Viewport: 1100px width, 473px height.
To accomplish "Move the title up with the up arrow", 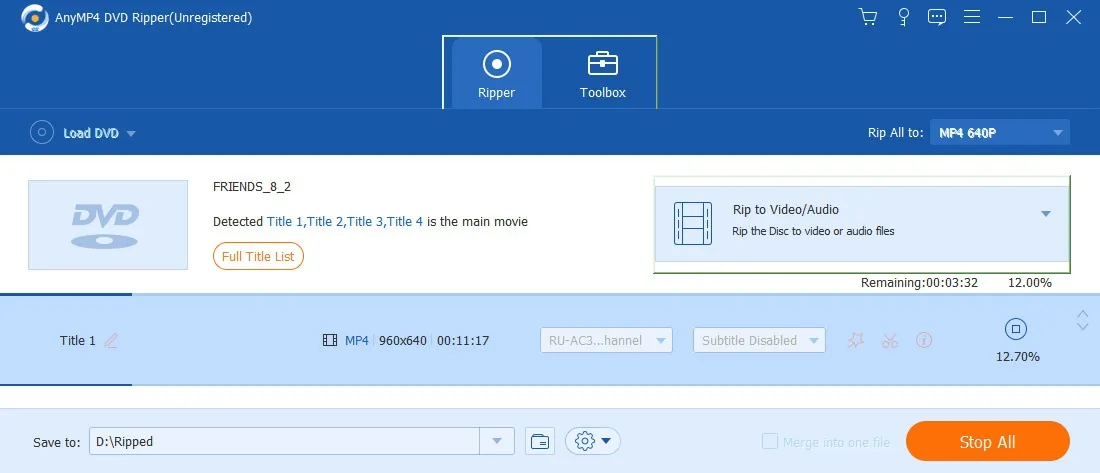I will point(1082,314).
